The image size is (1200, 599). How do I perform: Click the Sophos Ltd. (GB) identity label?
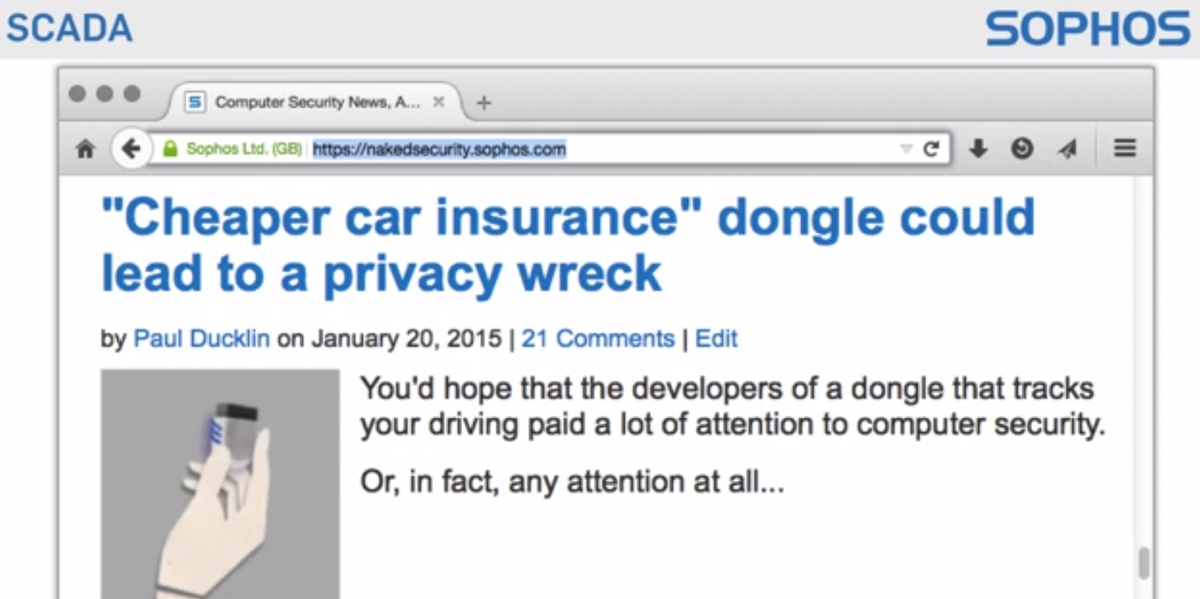tap(243, 149)
